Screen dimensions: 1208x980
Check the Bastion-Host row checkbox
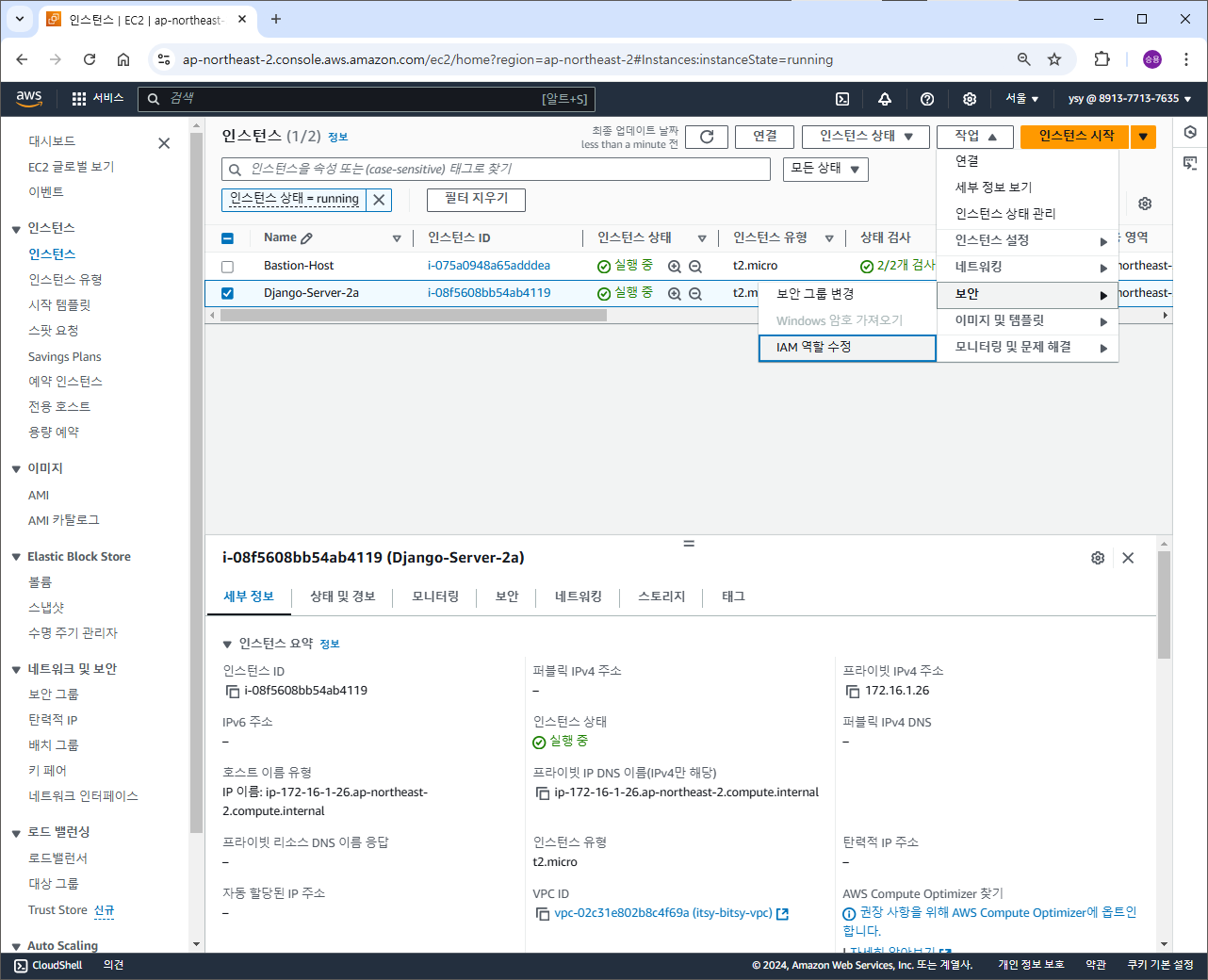point(227,267)
